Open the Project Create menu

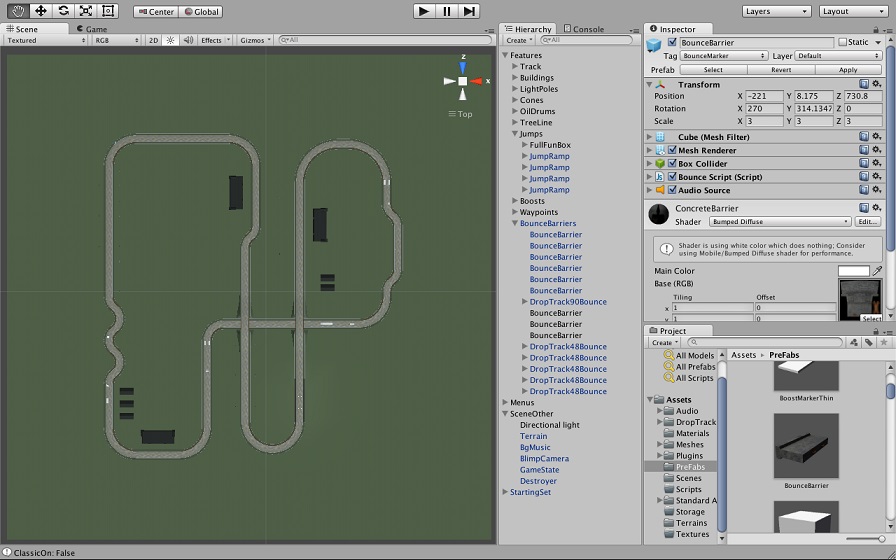[664, 342]
